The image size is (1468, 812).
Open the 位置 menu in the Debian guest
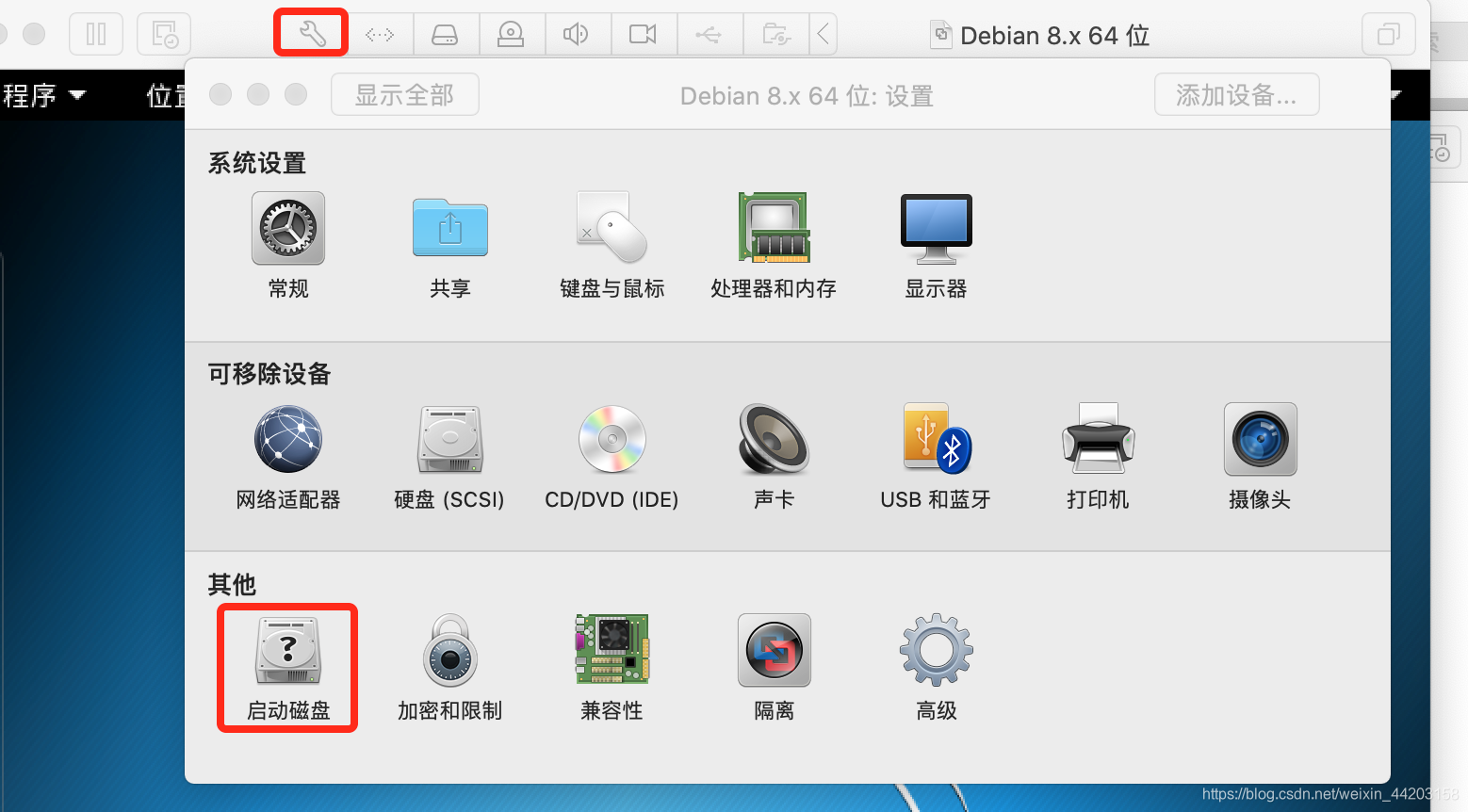[x=166, y=95]
